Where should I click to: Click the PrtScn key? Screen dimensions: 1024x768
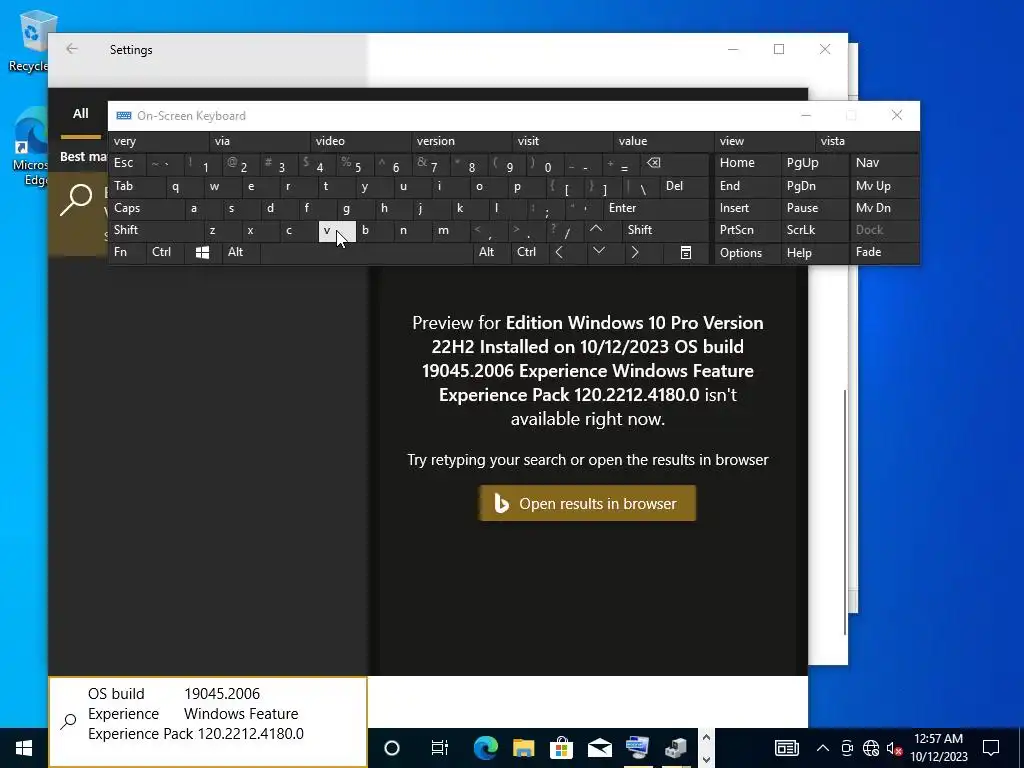748,230
